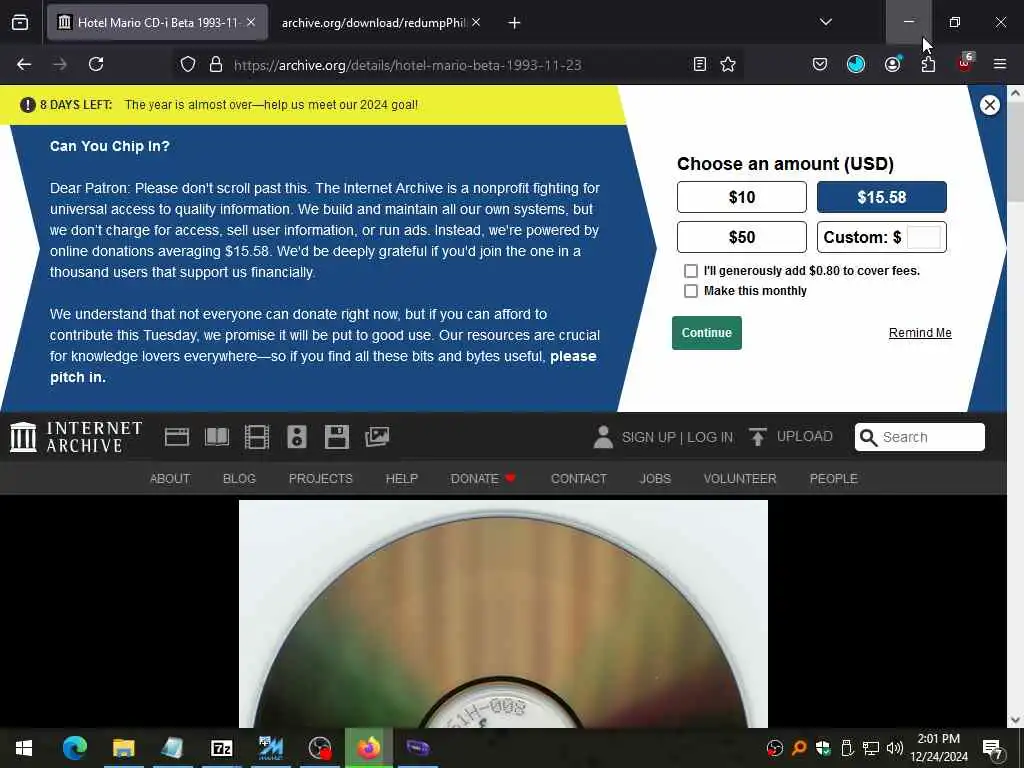Open Firefox application hamburger menu
1024x768 pixels.
pyautogui.click(x=1000, y=64)
